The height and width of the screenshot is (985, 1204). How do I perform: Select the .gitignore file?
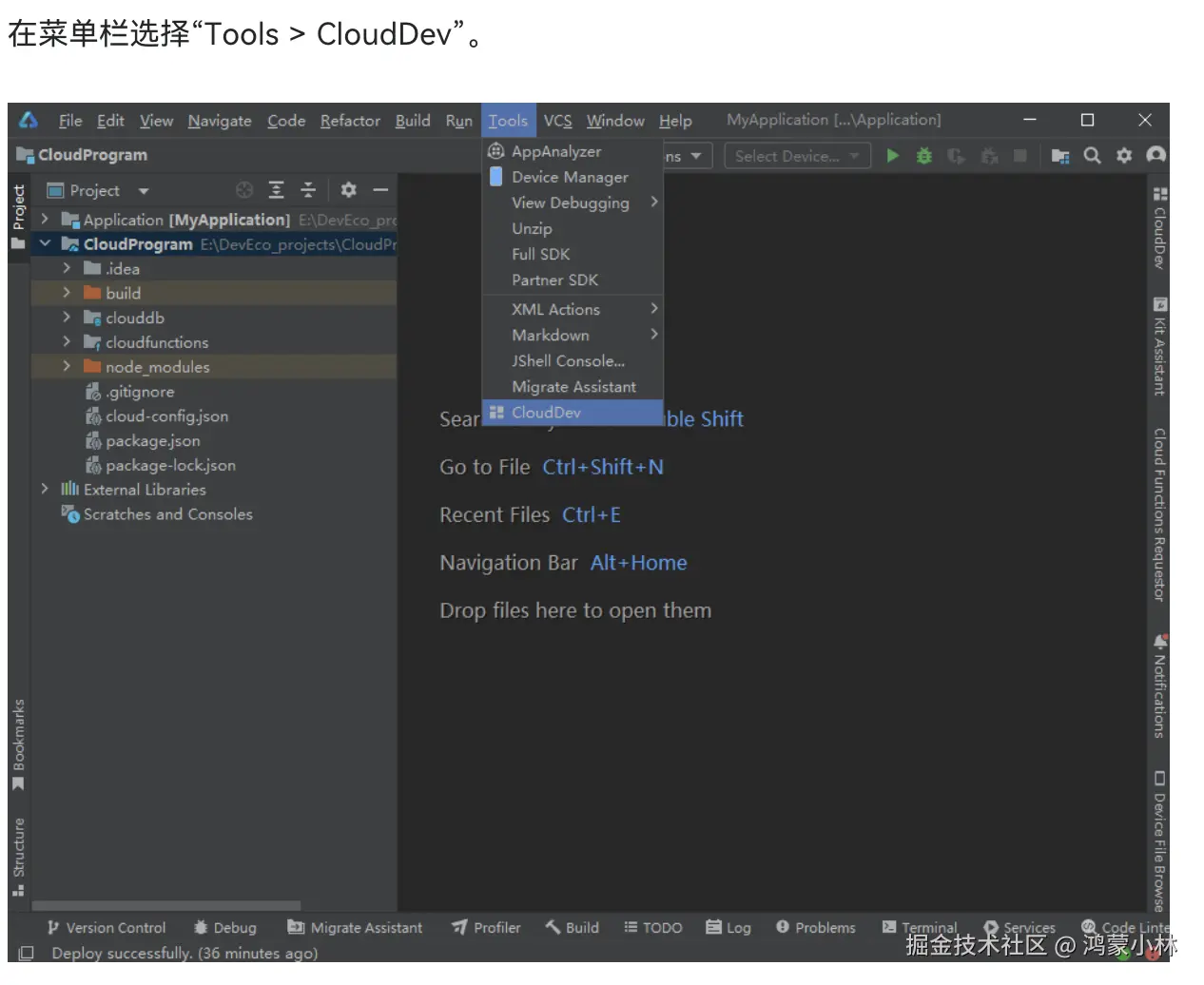click(x=130, y=391)
